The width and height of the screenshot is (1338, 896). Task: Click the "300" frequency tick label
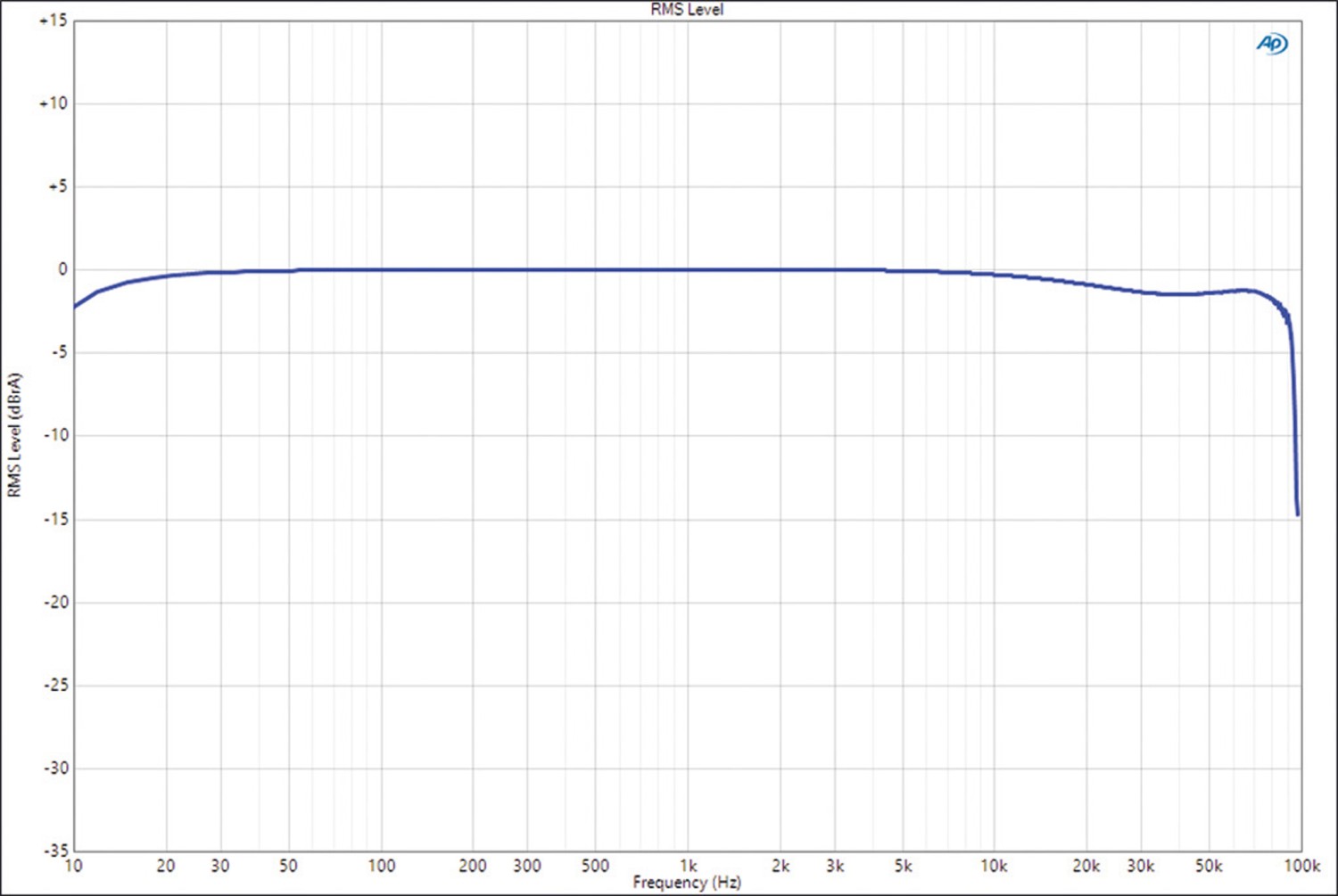click(527, 866)
